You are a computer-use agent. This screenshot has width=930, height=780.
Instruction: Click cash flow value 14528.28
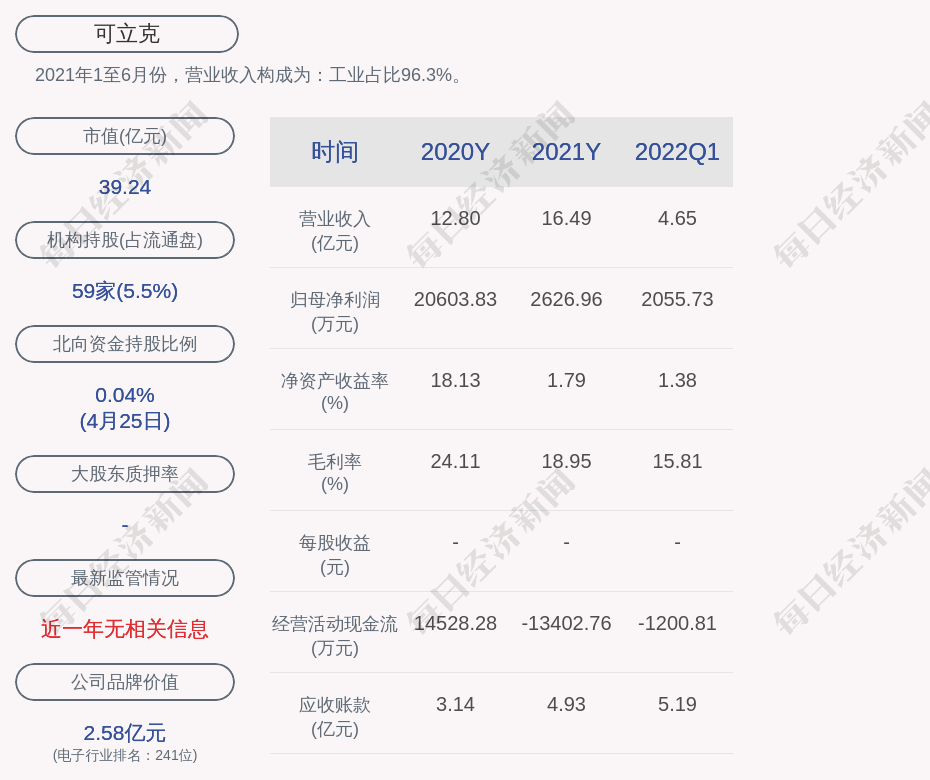455,623
